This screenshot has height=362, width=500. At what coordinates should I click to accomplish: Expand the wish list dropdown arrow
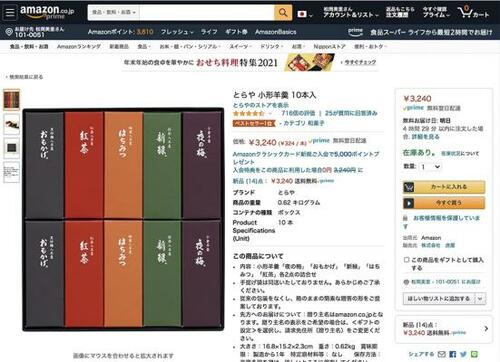480,299
